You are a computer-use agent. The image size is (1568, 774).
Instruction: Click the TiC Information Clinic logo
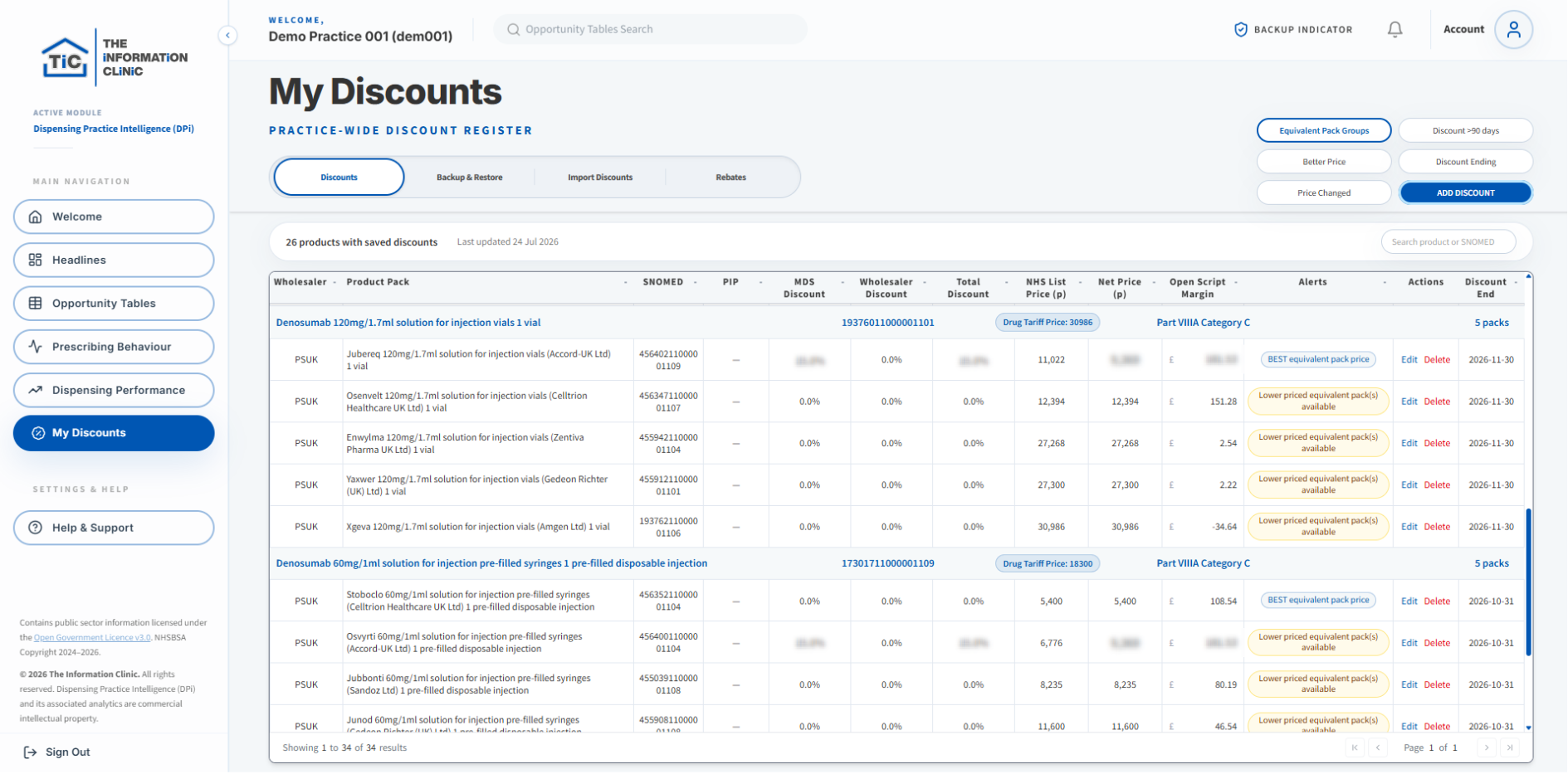click(x=115, y=57)
